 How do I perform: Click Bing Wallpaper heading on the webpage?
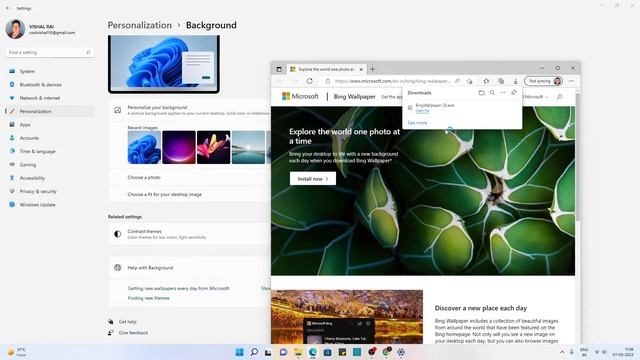point(354,97)
